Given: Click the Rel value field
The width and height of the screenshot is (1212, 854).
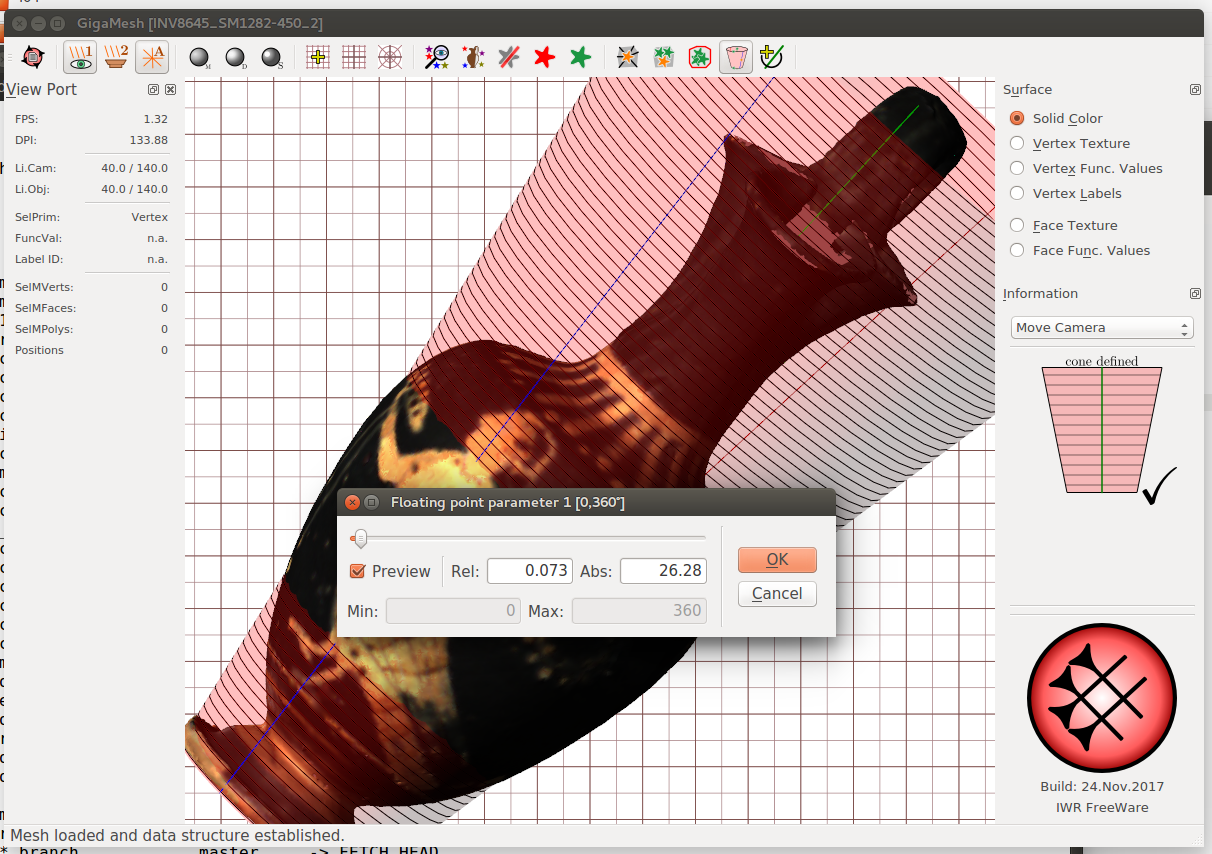Looking at the screenshot, I should 530,571.
